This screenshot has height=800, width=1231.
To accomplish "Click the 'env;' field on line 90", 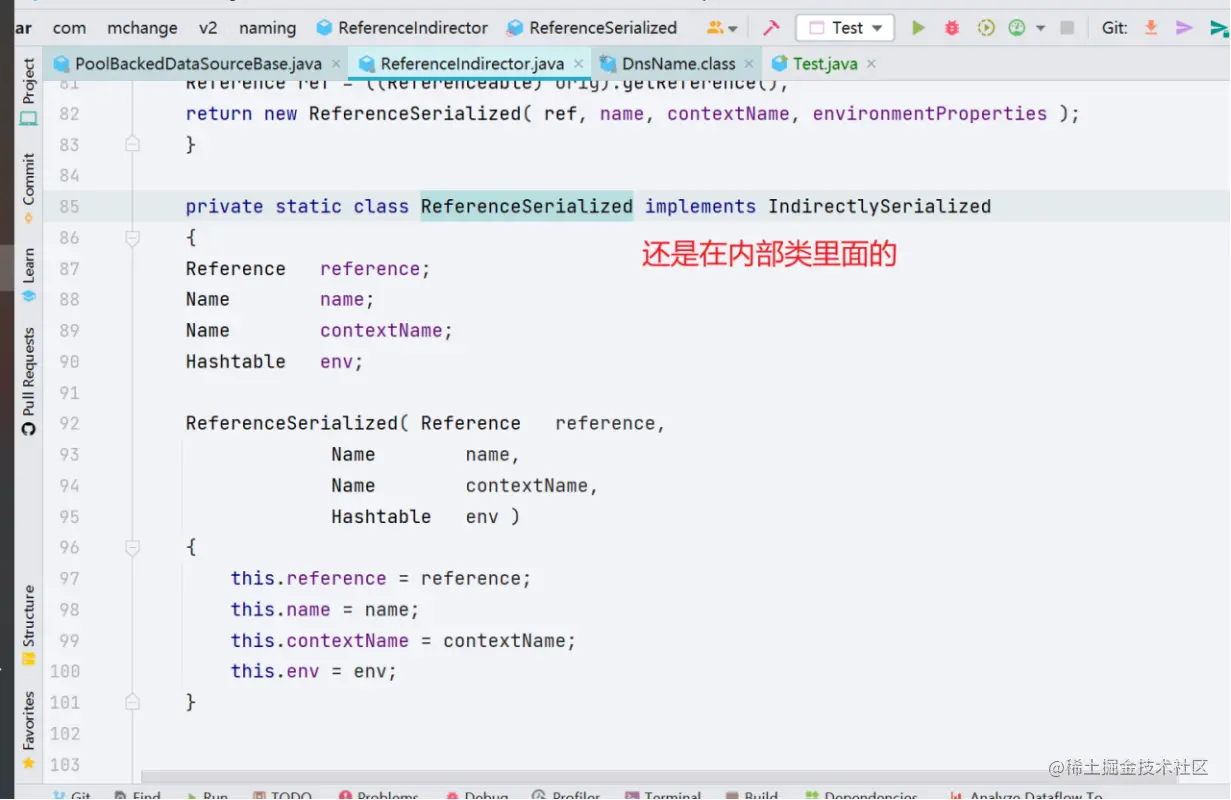I will click(342, 362).
